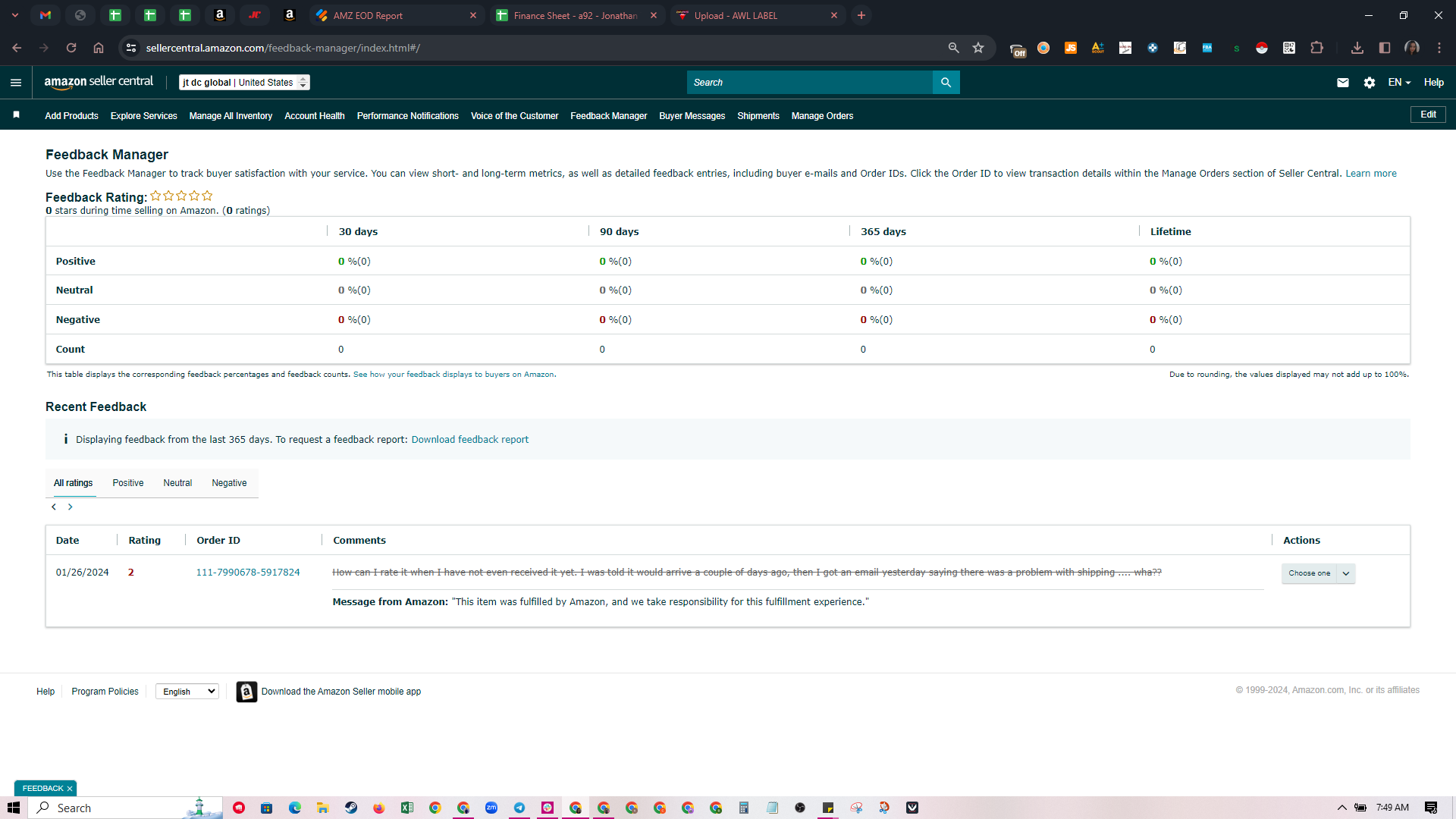The image size is (1456, 819).
Task: Open the English language selector in footer
Action: (x=187, y=692)
